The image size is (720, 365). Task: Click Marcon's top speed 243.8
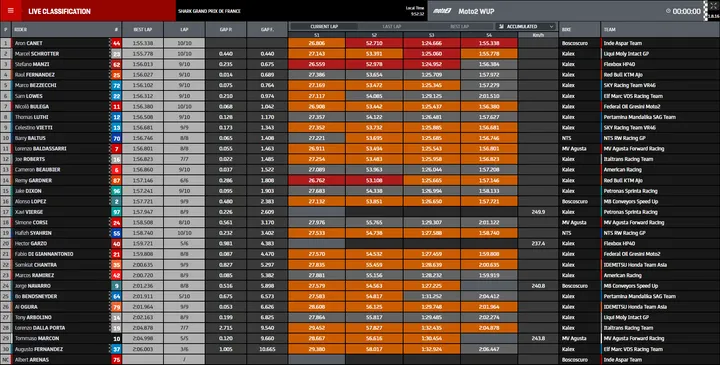click(538, 338)
